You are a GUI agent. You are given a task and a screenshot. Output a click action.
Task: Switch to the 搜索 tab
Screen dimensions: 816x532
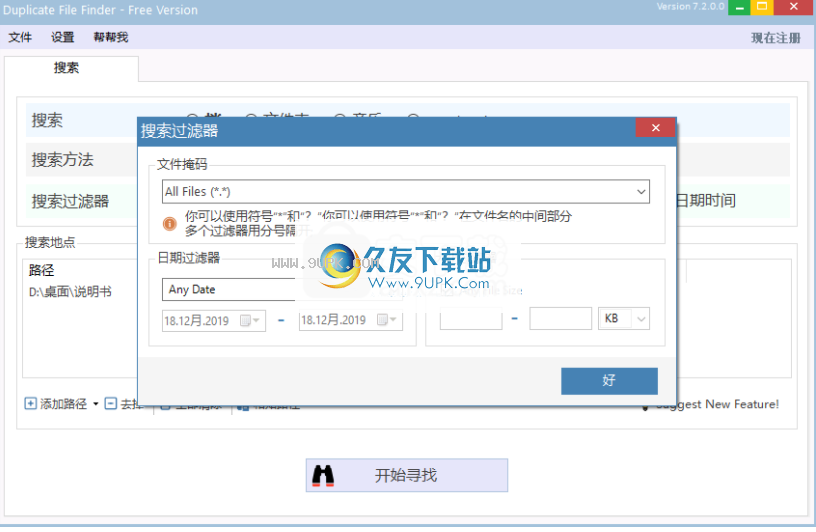pos(71,68)
